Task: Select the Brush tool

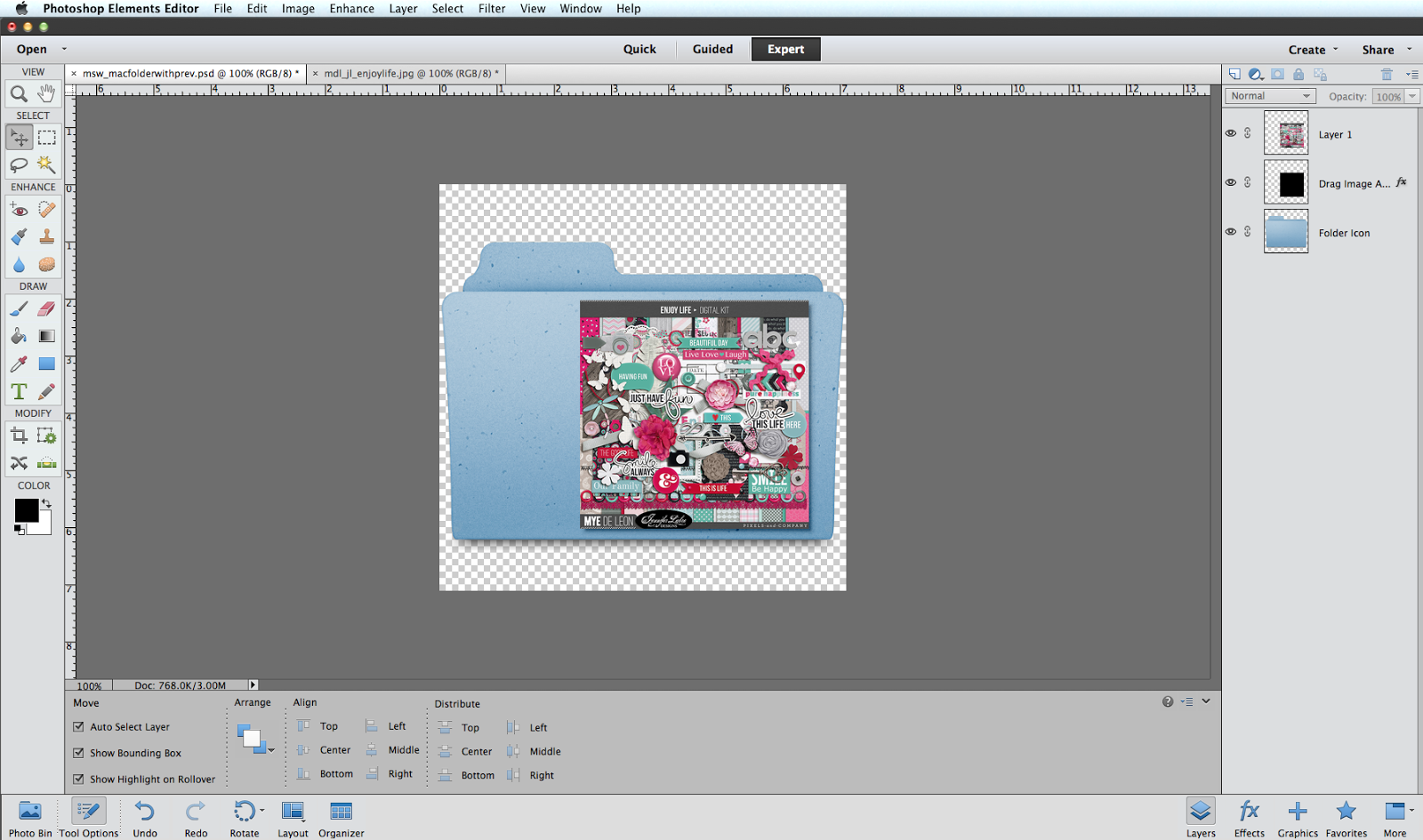Action: 19,308
